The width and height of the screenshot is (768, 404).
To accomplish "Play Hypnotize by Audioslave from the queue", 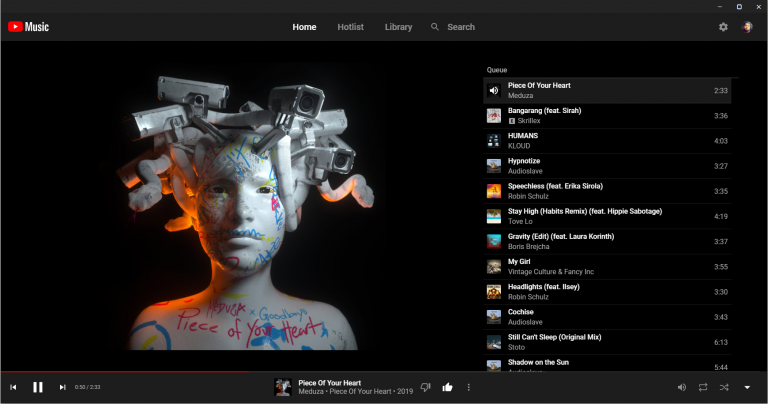I will pyautogui.click(x=607, y=166).
